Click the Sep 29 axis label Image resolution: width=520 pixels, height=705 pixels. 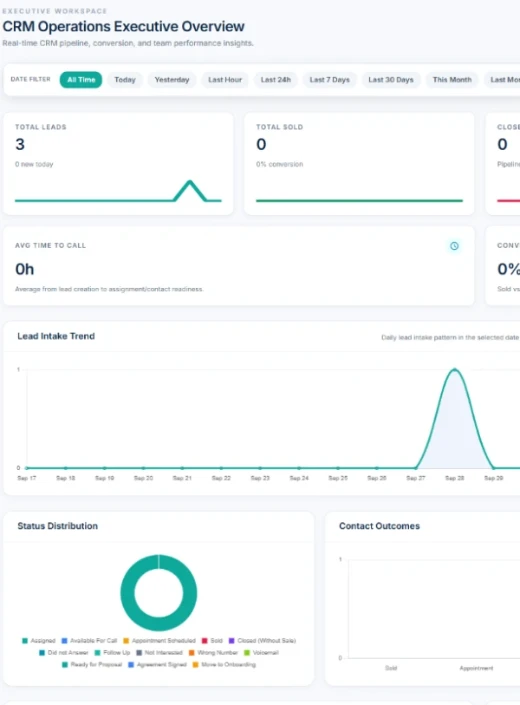[493, 478]
